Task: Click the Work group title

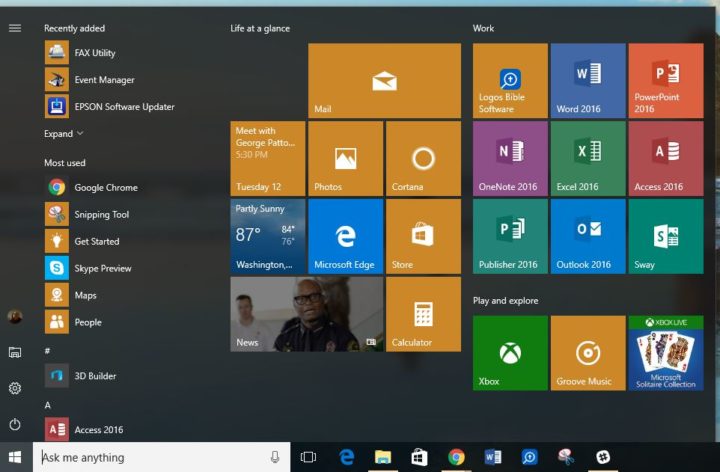Action: click(484, 28)
